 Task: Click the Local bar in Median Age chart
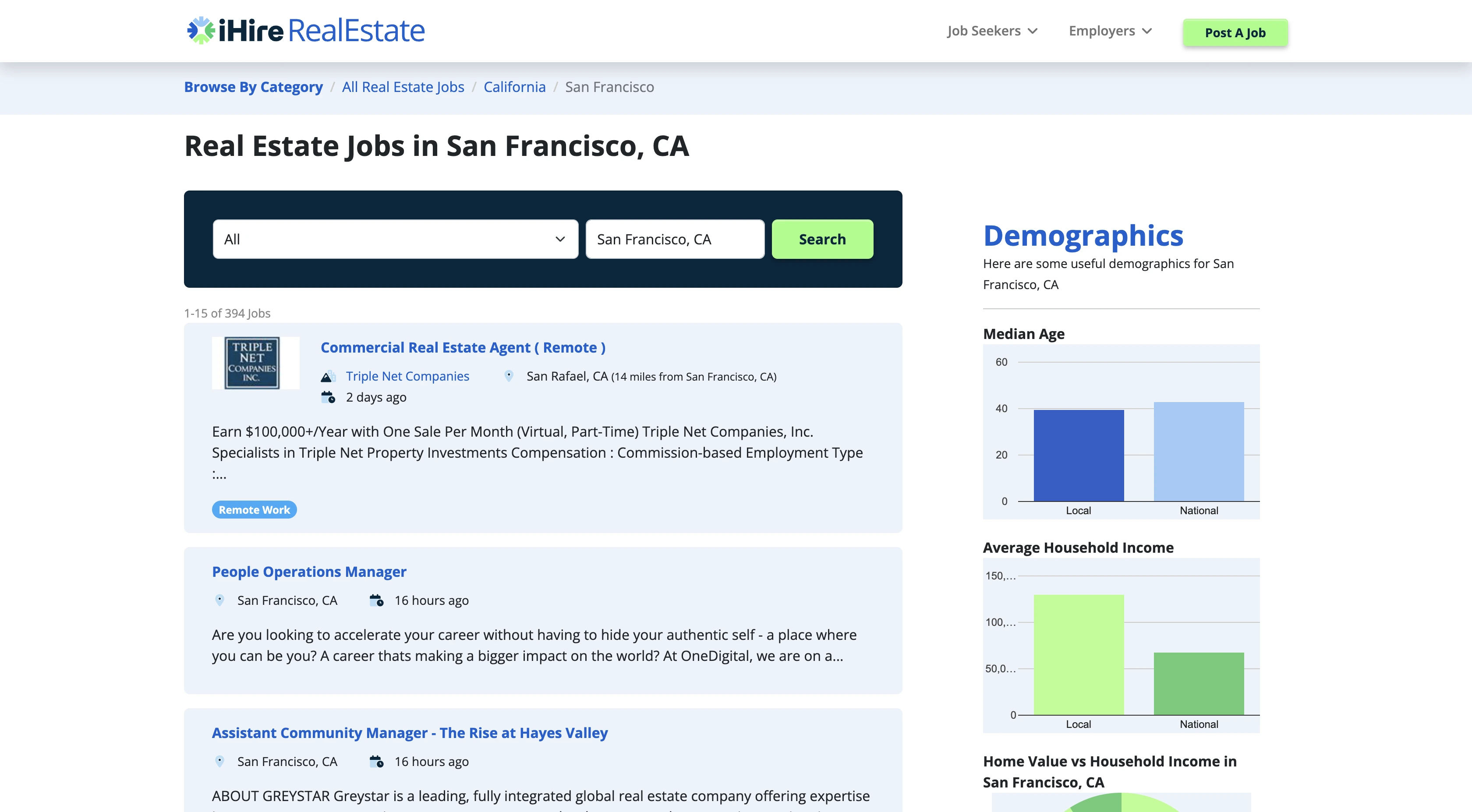(1078, 455)
